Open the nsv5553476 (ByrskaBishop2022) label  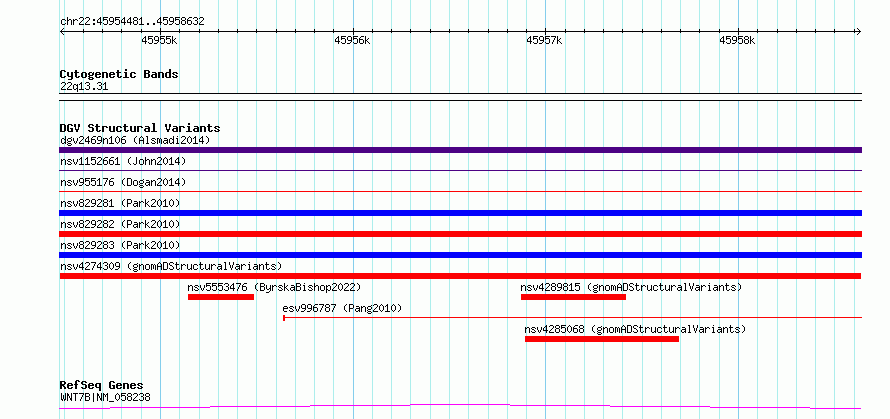coord(274,287)
